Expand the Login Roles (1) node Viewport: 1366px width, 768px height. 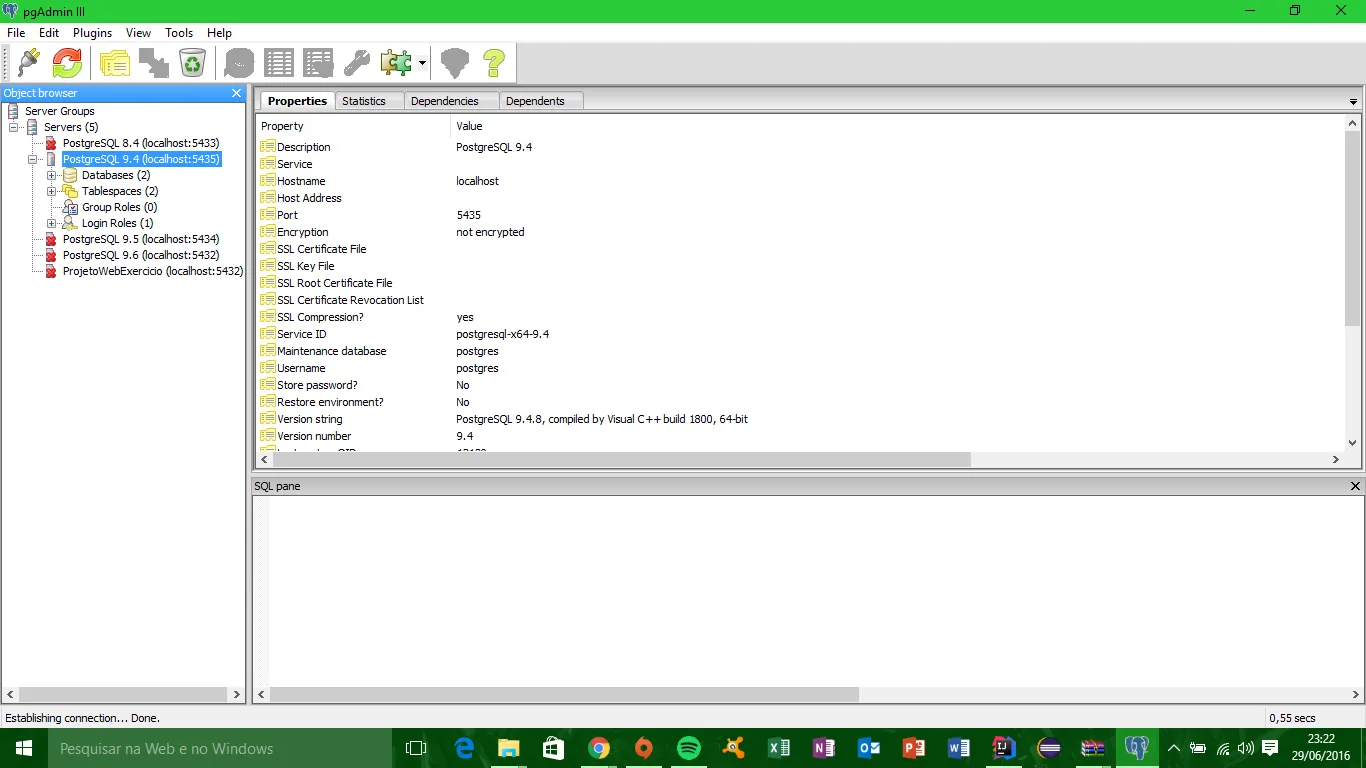pyautogui.click(x=52, y=224)
